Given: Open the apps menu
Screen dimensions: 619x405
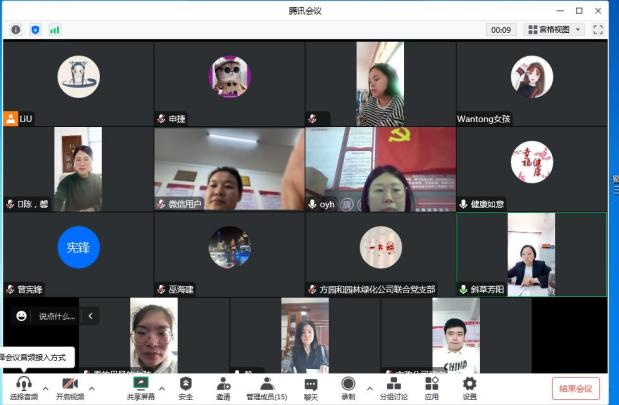Looking at the screenshot, I should 431,388.
